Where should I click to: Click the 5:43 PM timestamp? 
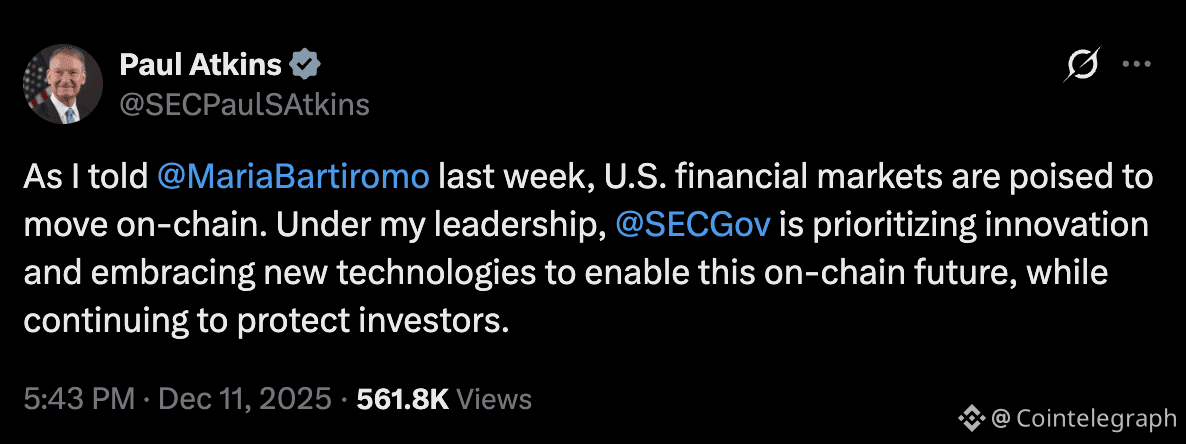coord(78,400)
